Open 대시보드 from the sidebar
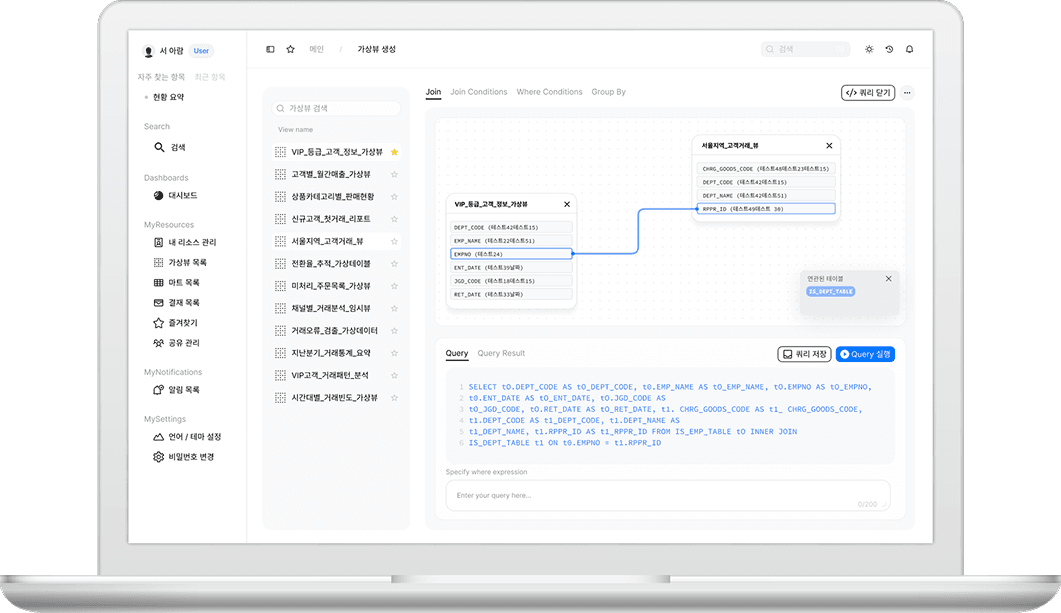 tap(182, 196)
